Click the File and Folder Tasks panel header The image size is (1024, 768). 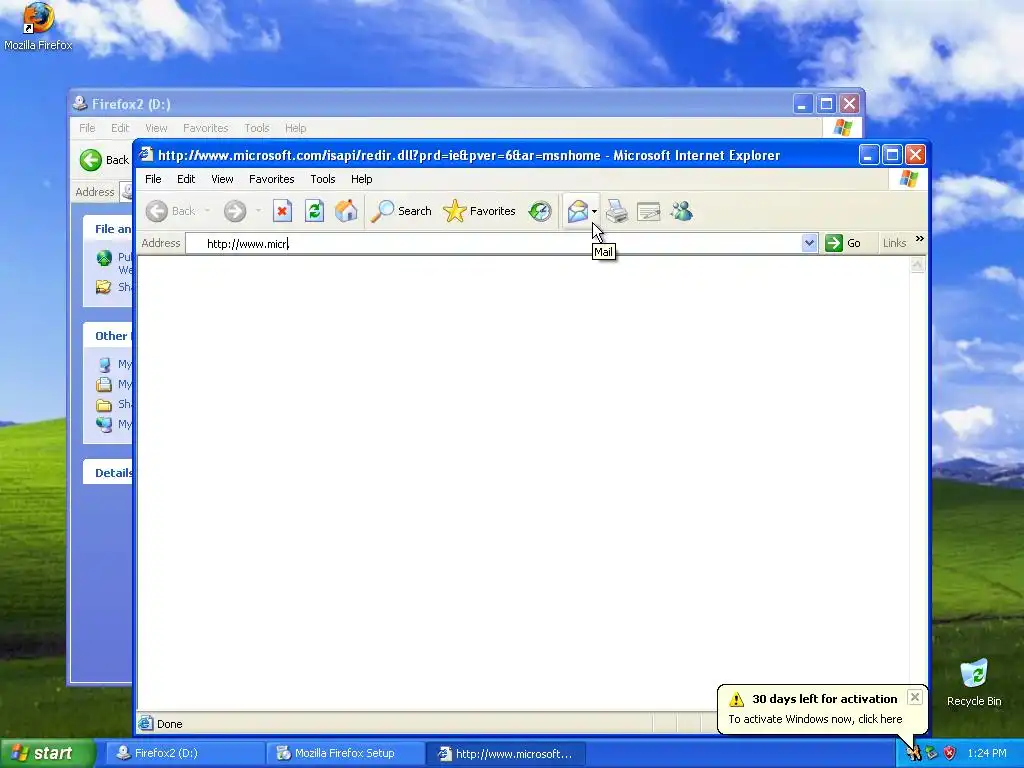(108, 229)
